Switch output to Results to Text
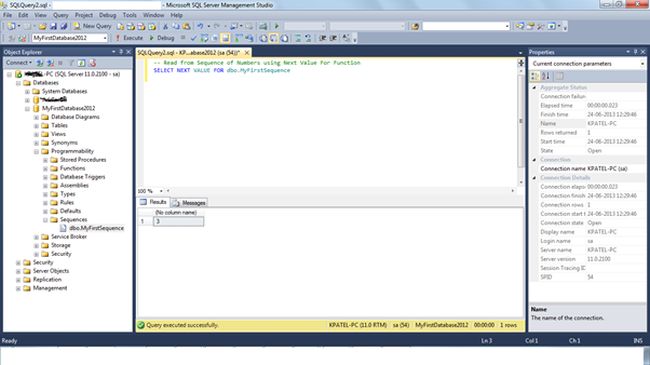This screenshot has width=650, height=365. (263, 38)
